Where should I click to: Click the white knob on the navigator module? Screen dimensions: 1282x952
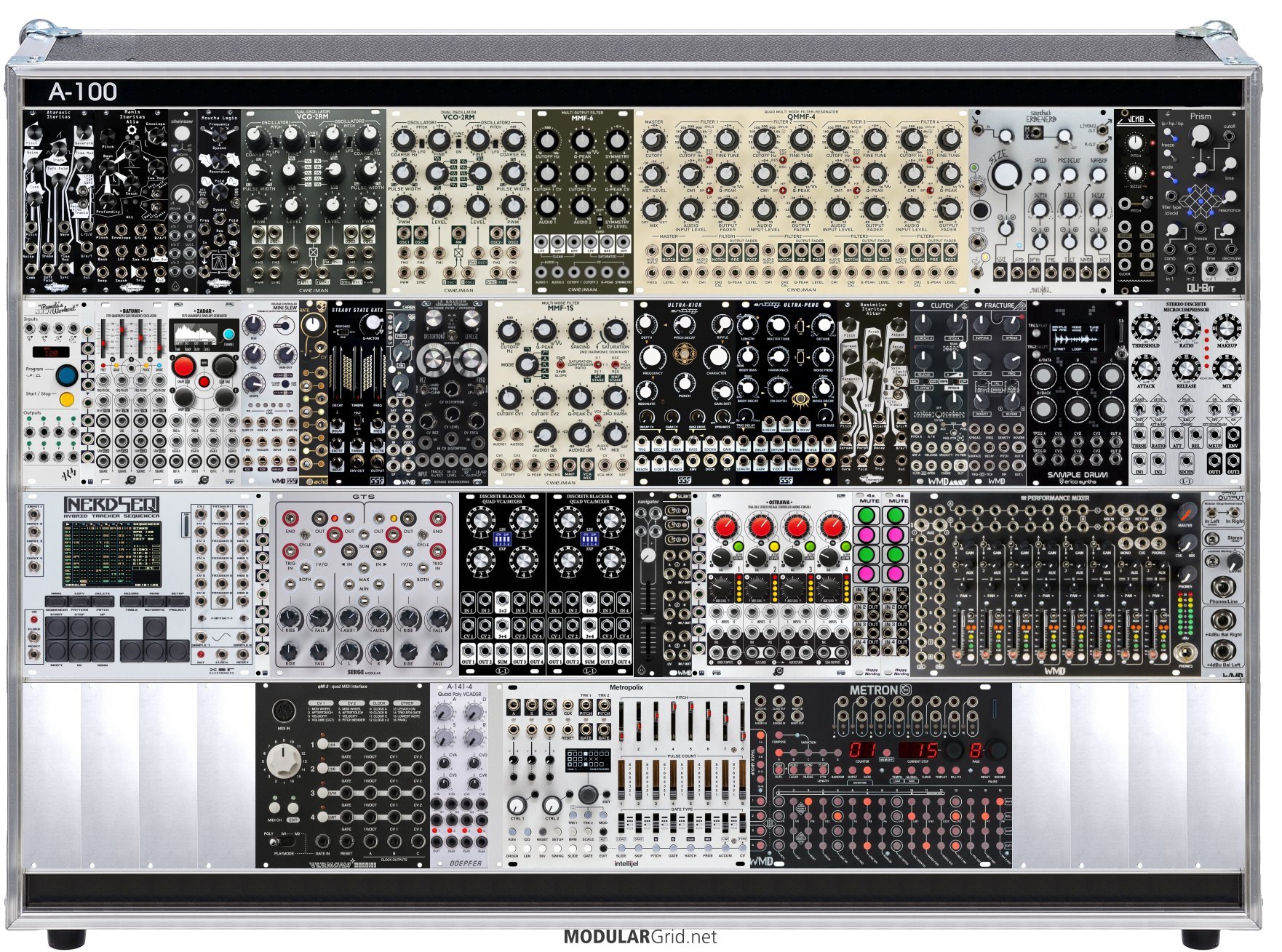tap(648, 556)
